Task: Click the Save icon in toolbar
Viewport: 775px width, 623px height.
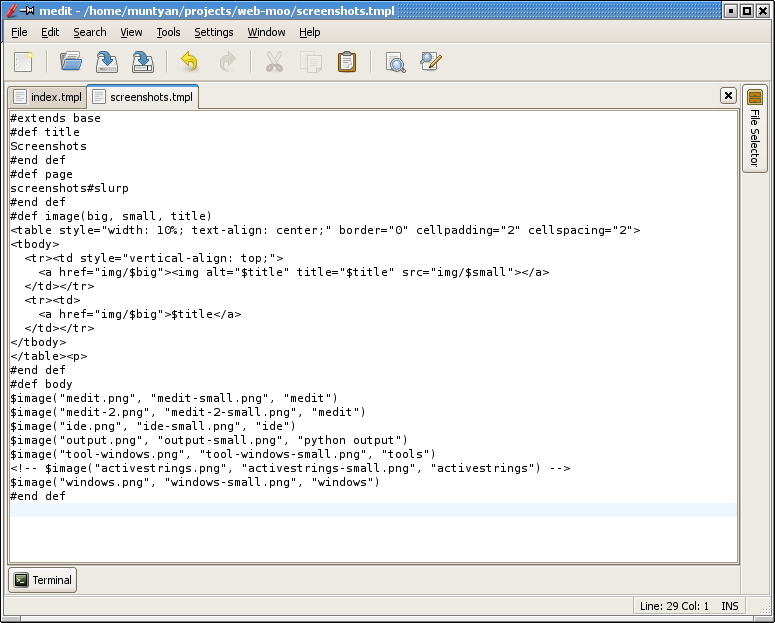Action: click(107, 62)
